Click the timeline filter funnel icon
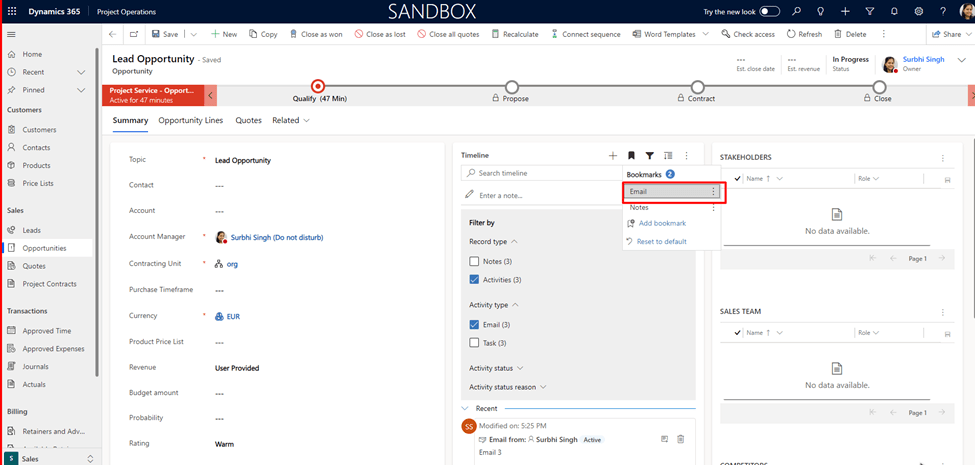 649,156
